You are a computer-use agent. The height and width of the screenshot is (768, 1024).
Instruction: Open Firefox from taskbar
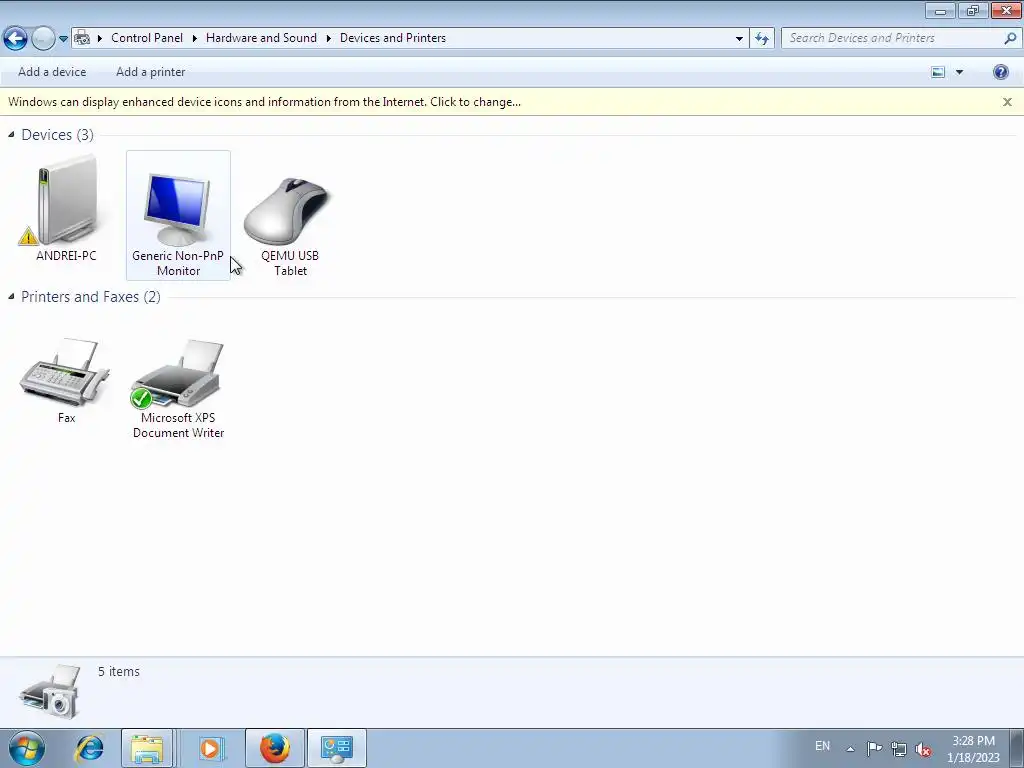point(274,748)
